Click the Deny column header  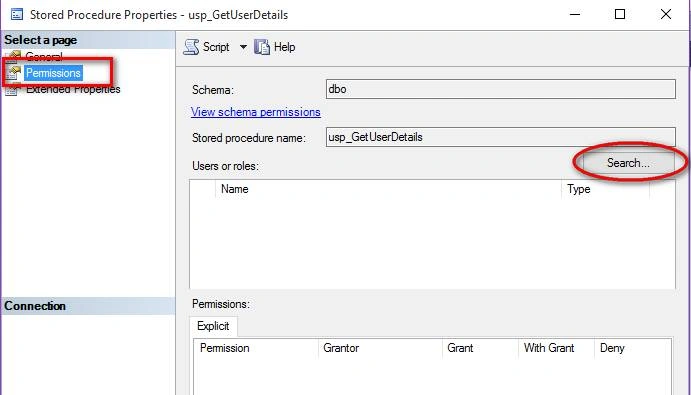633,348
